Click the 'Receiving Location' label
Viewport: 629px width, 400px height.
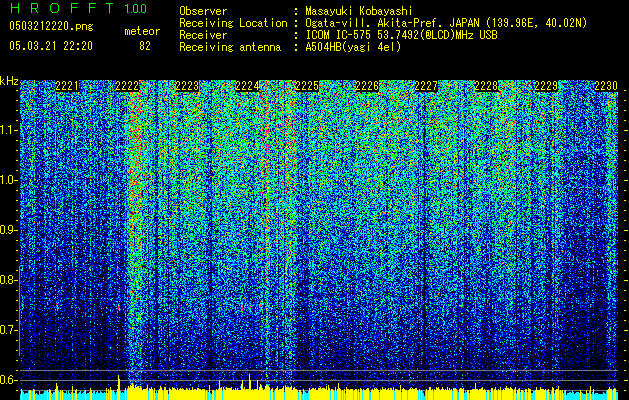pos(233,23)
